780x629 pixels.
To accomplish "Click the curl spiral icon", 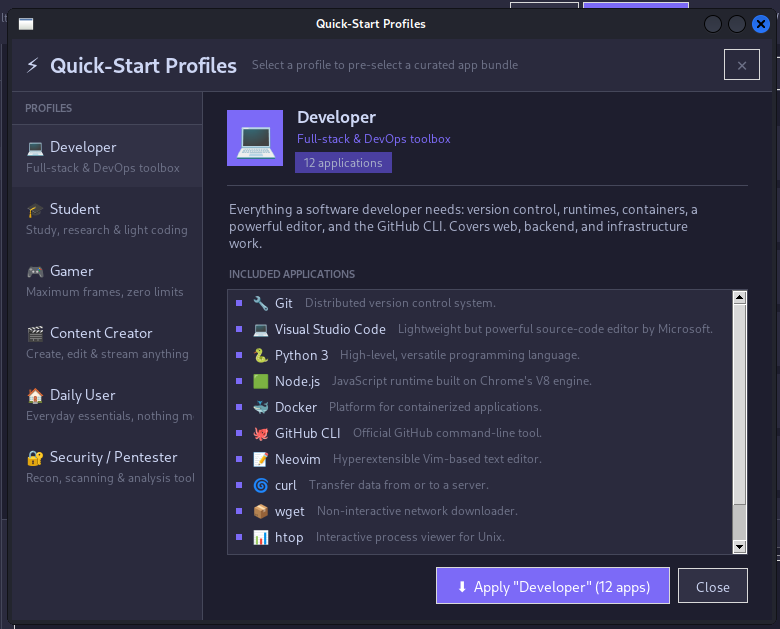I will [261, 485].
